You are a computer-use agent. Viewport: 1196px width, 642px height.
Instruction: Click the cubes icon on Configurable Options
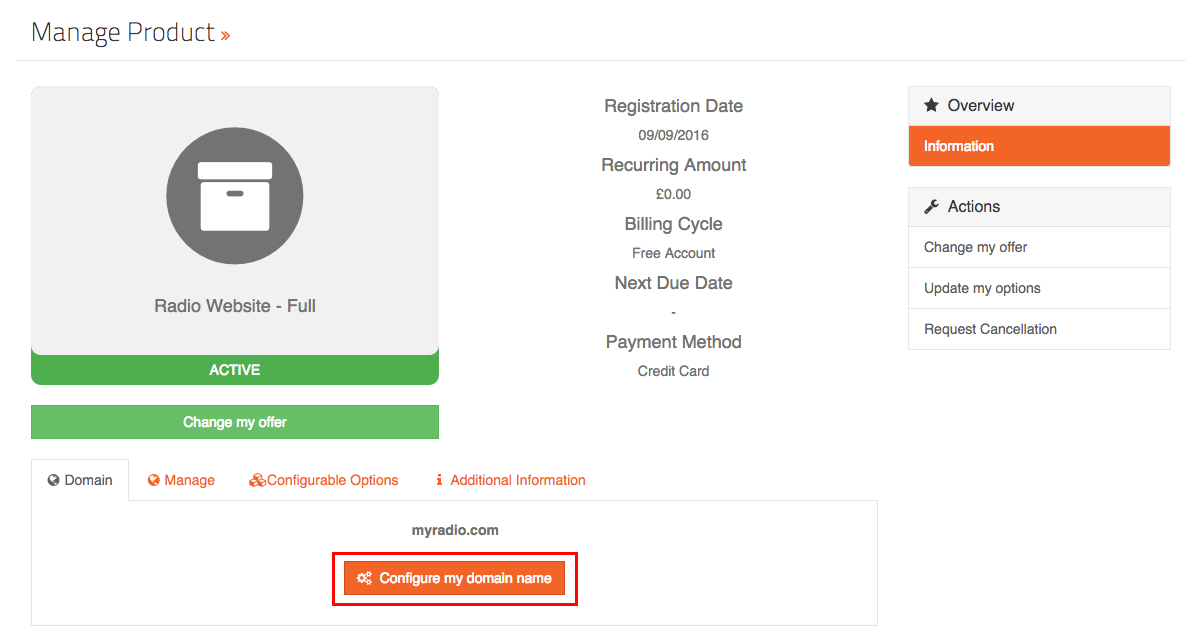(257, 480)
